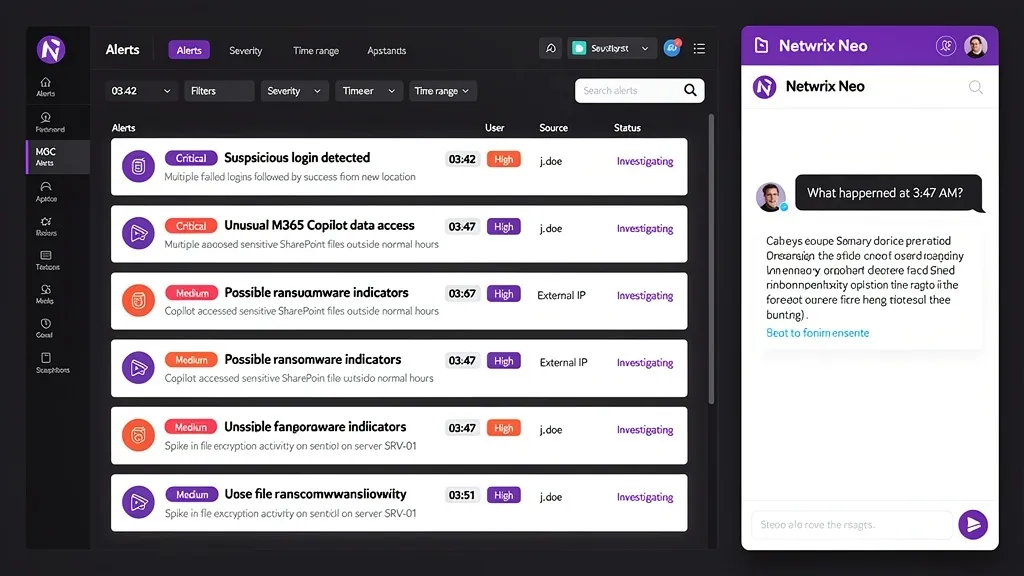Image resolution: width=1024 pixels, height=576 pixels.
Task: Open Alerts home icon in sidebar
Action: pos(46,86)
